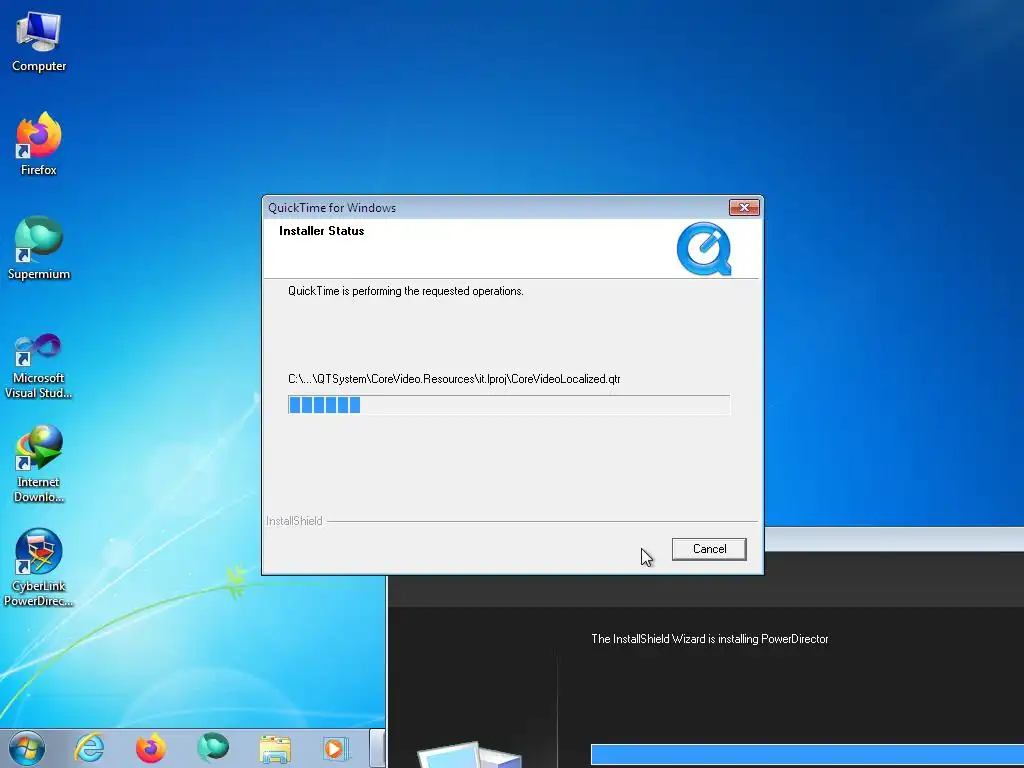Open Supermium from the taskbar
The image size is (1024, 768).
pyautogui.click(x=213, y=748)
